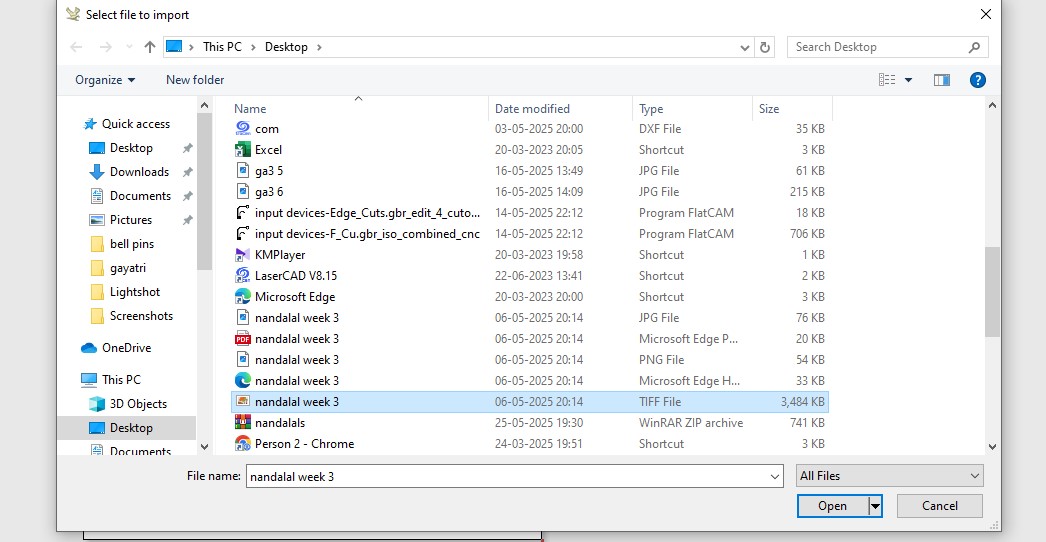Select input devices-Edge_Cuts FlatCAM file
This screenshot has width=1046, height=542.
pyautogui.click(x=530, y=213)
